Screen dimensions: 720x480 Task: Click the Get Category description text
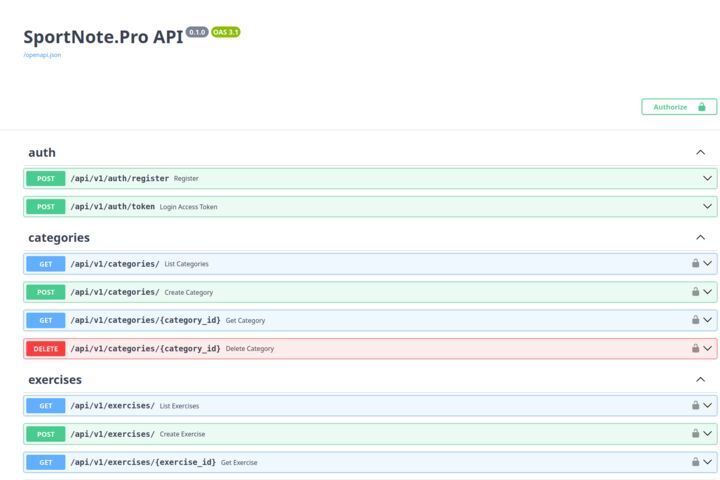245,321
